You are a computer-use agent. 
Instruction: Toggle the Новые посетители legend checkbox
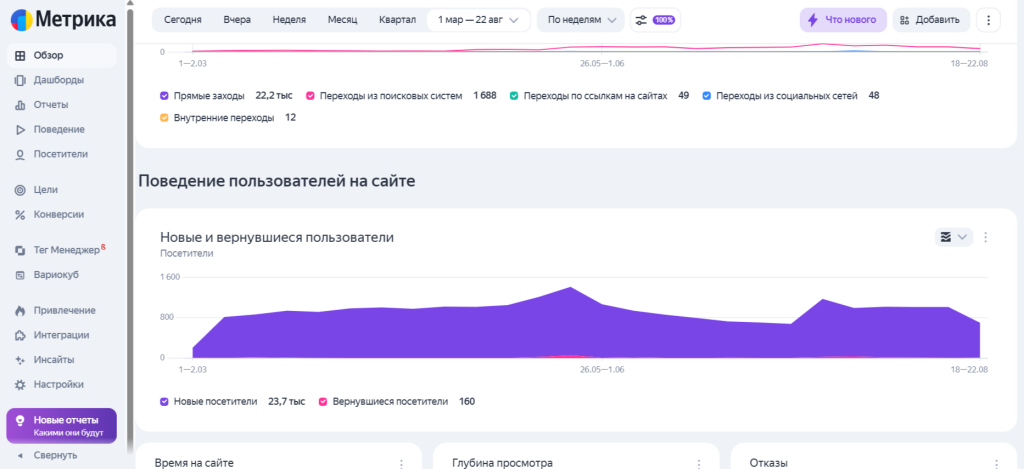164,401
